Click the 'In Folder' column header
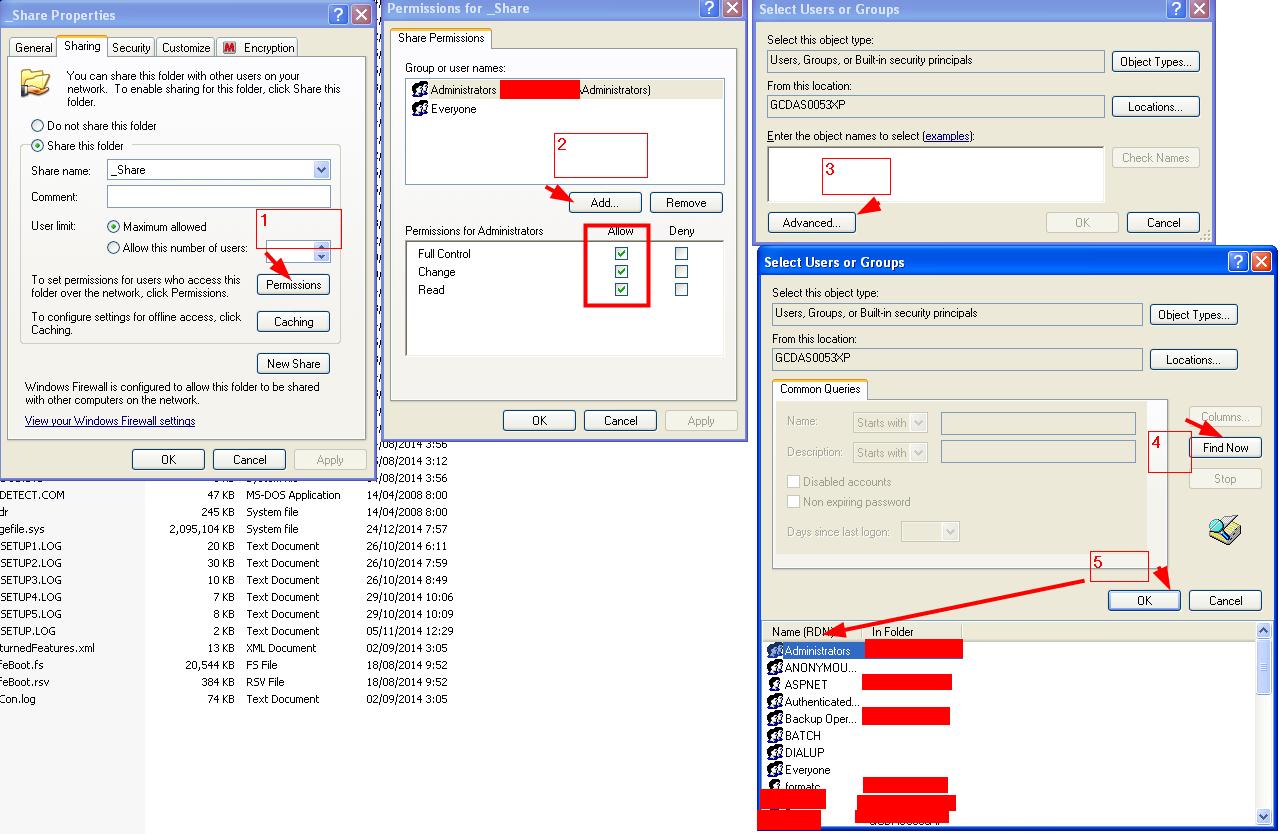Viewport: 1280px width, 834px height. tap(912, 632)
